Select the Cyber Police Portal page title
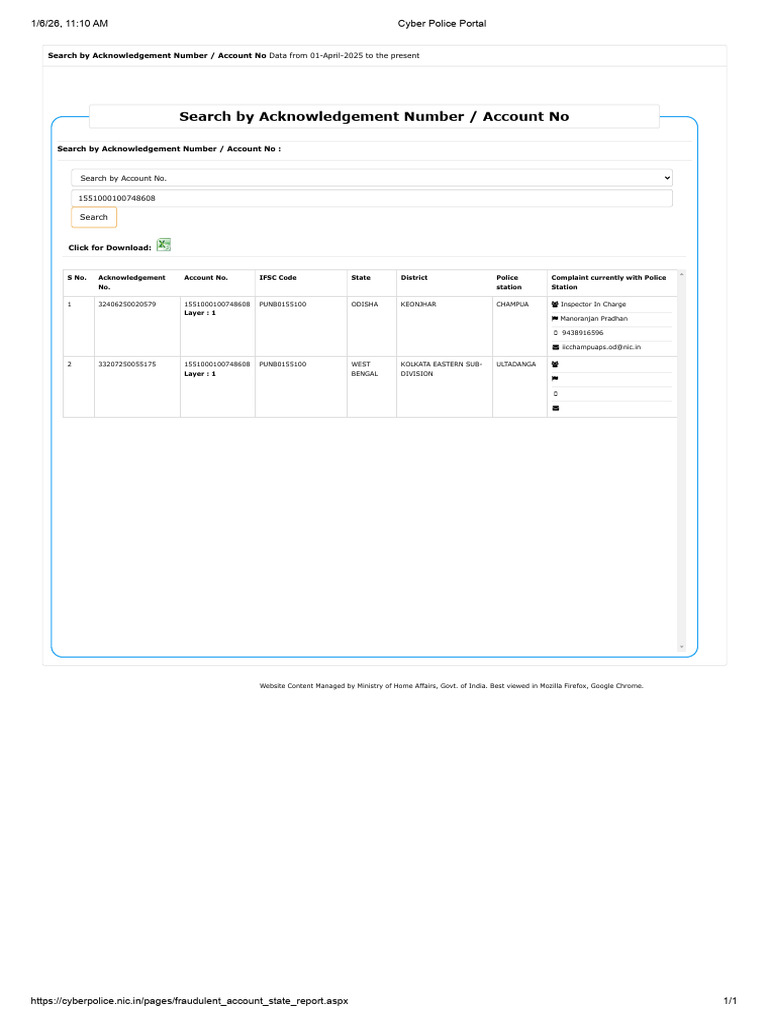Image resolution: width=768 pixels, height=1024 pixels. 442,24
